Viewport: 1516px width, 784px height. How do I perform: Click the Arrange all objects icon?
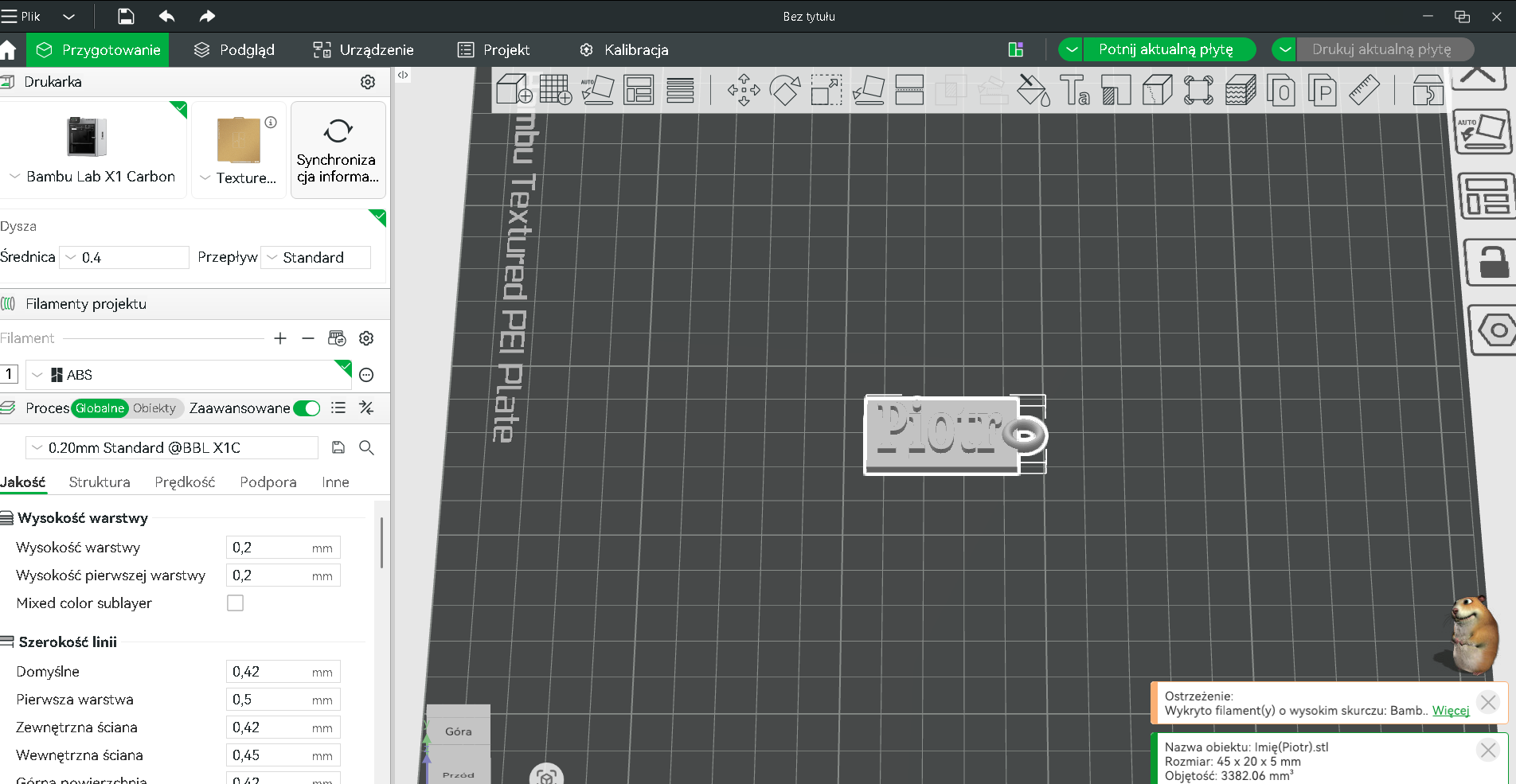coord(639,89)
